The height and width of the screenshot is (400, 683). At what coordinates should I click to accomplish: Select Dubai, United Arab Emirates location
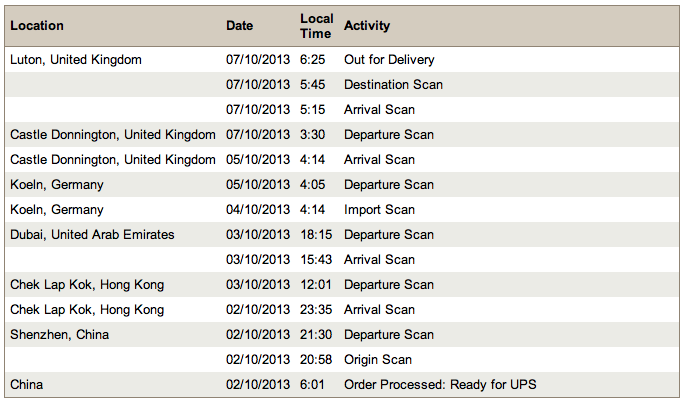point(92,235)
